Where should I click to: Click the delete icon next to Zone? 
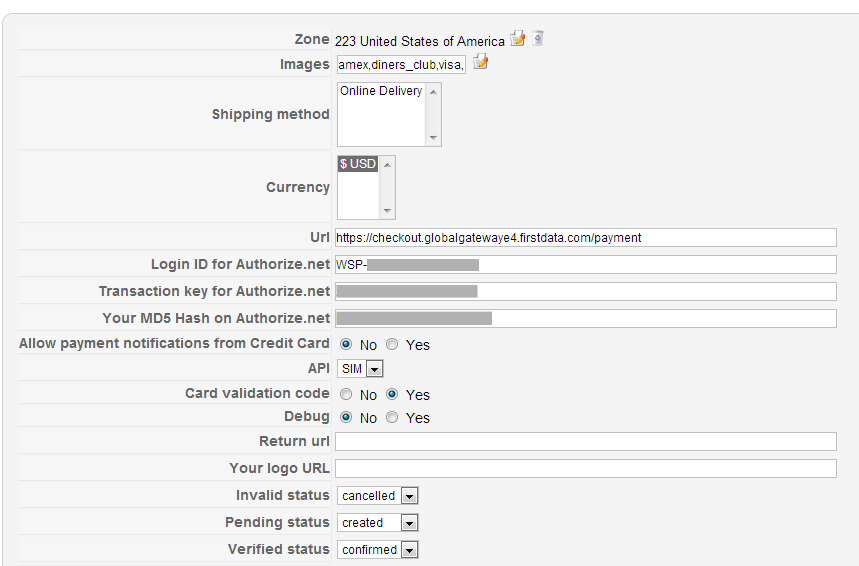click(538, 39)
